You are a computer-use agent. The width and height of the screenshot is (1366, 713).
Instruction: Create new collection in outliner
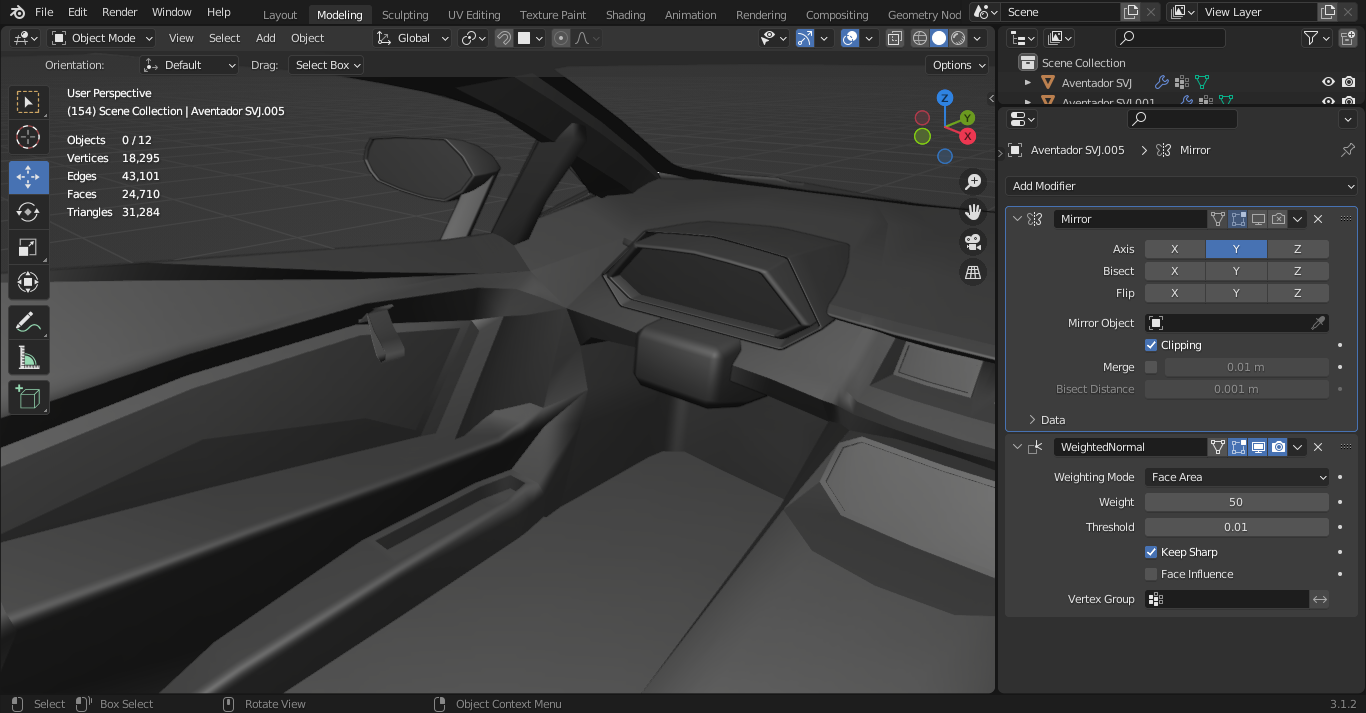[x=1348, y=38]
